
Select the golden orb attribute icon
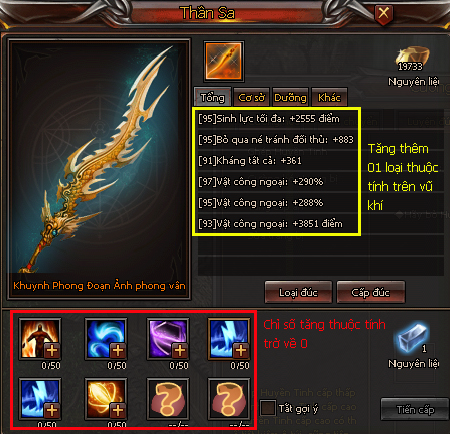pyautogui.click(x=106, y=398)
